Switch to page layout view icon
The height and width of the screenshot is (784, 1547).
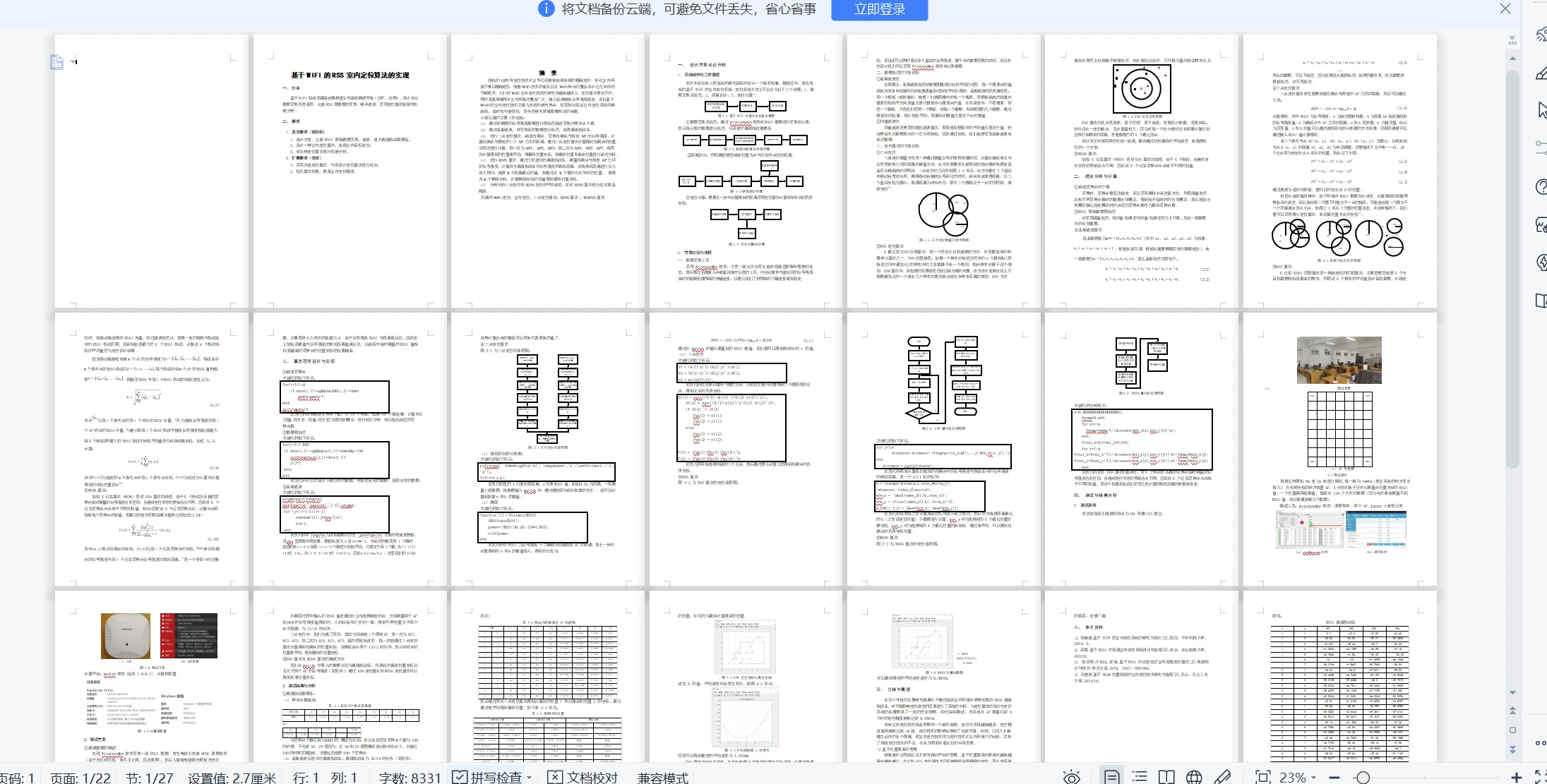[x=1111, y=777]
